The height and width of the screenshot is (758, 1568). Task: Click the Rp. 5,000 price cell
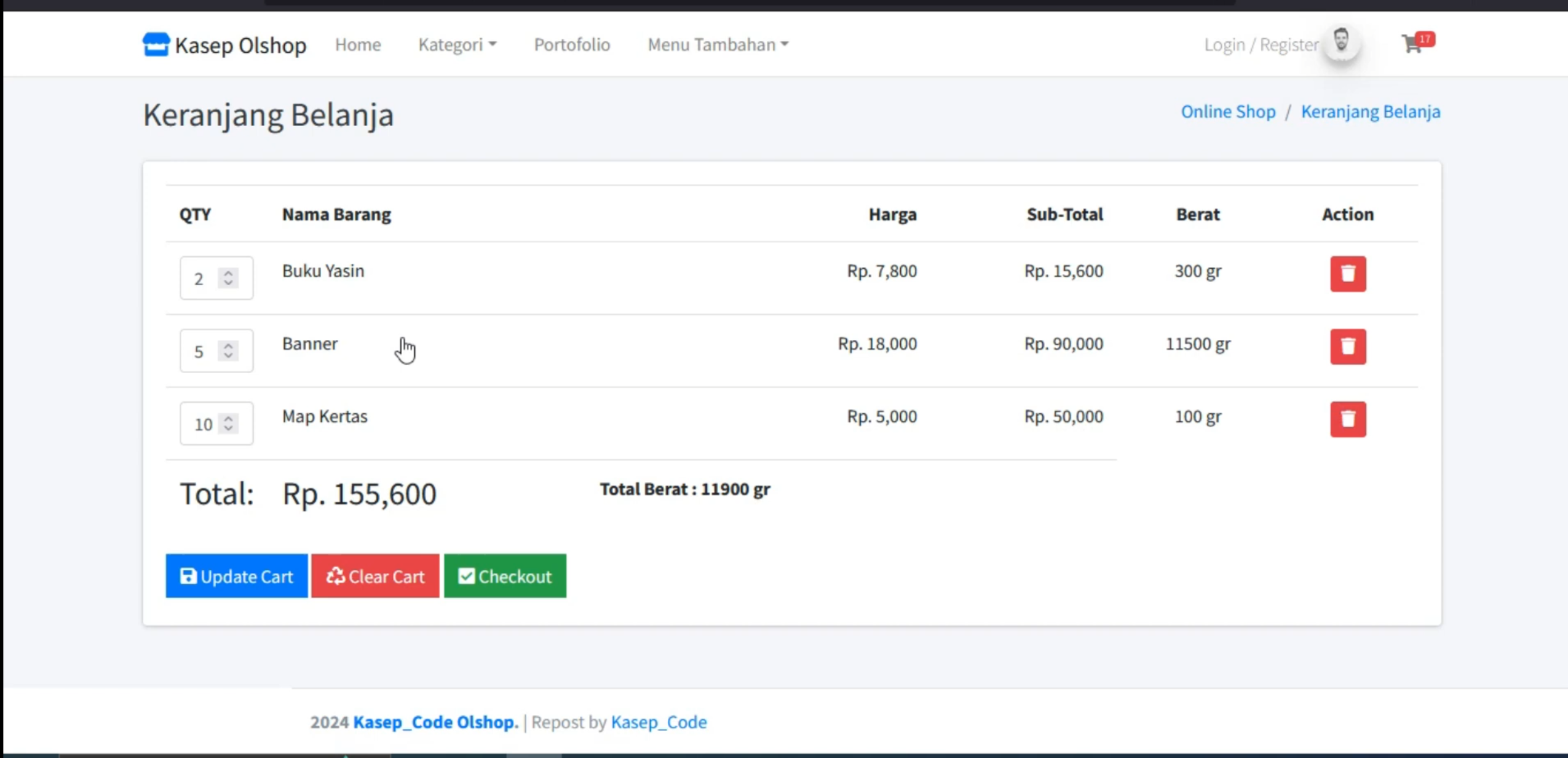point(882,416)
